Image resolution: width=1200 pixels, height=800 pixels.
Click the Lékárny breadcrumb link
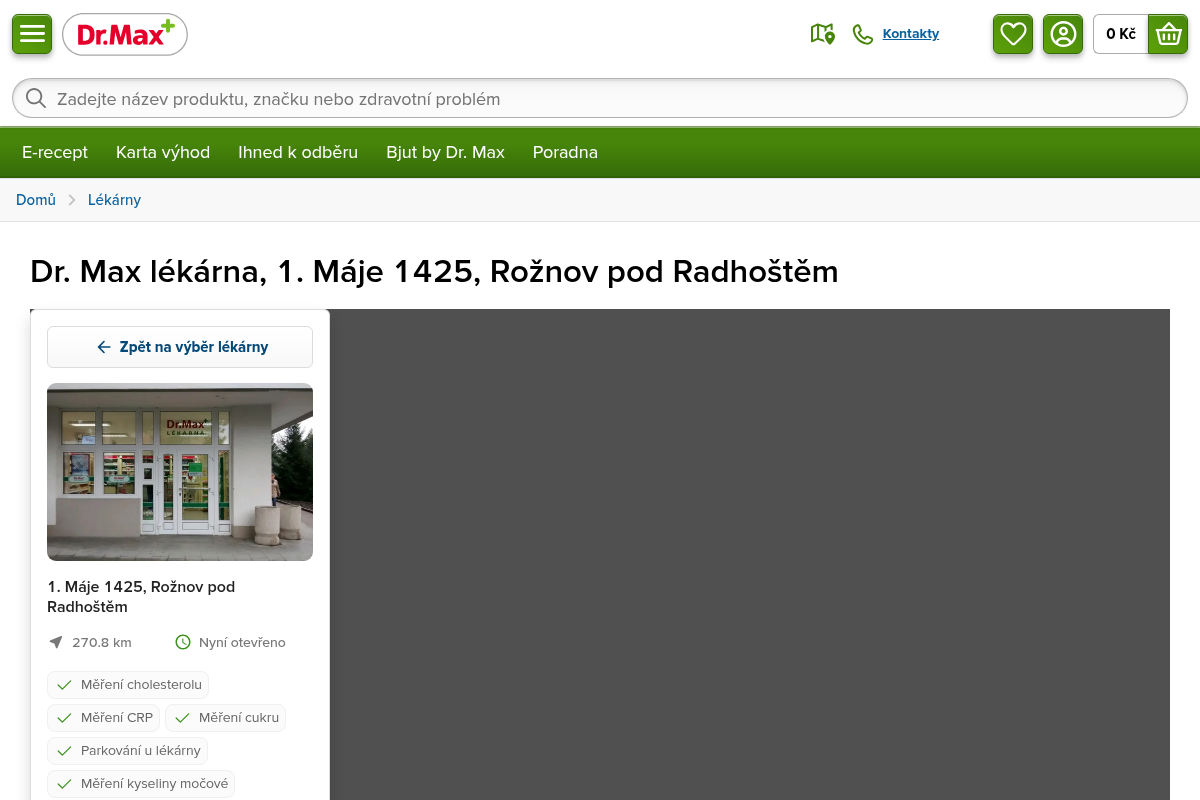tap(114, 200)
